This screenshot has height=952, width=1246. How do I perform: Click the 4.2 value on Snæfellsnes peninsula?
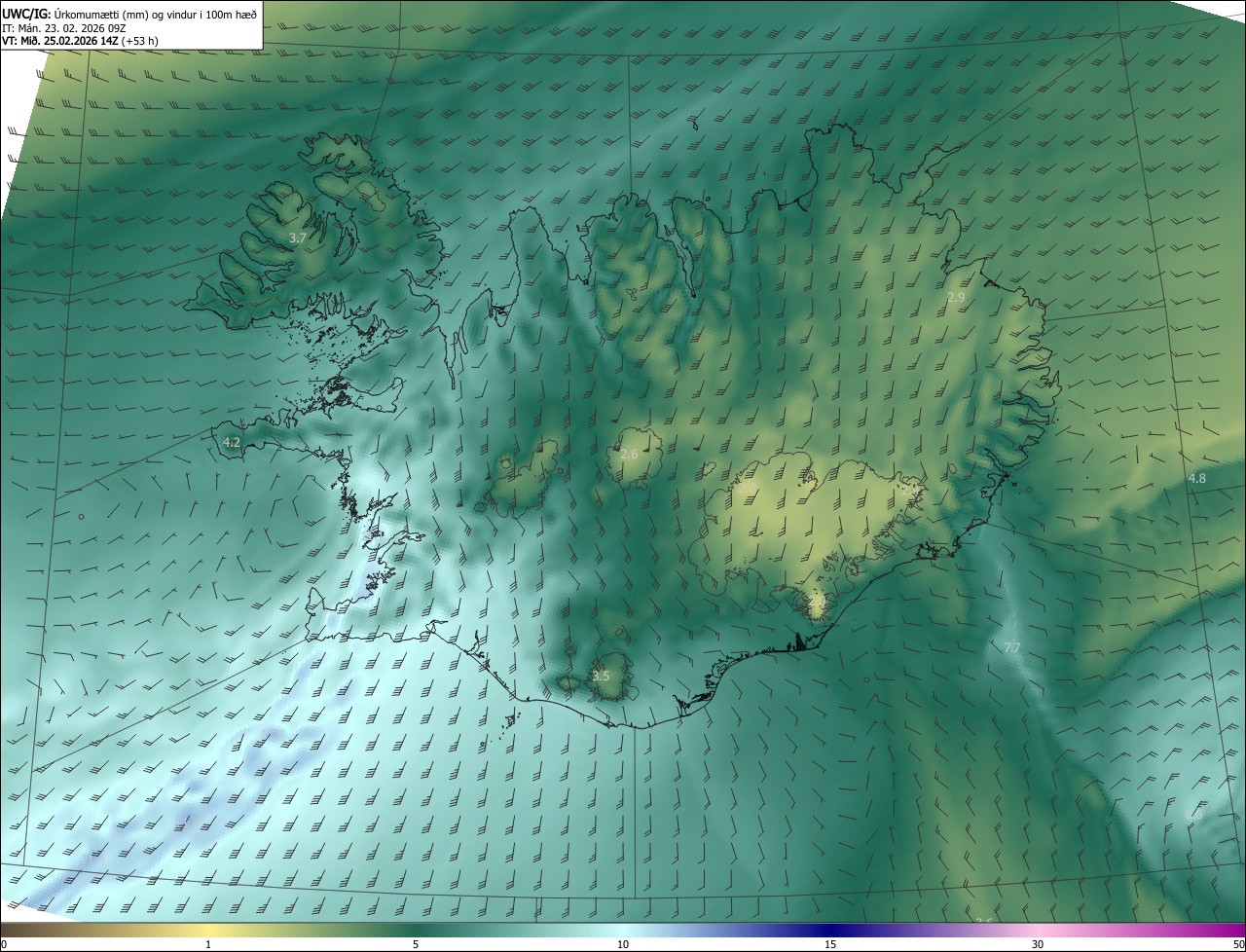click(x=232, y=442)
